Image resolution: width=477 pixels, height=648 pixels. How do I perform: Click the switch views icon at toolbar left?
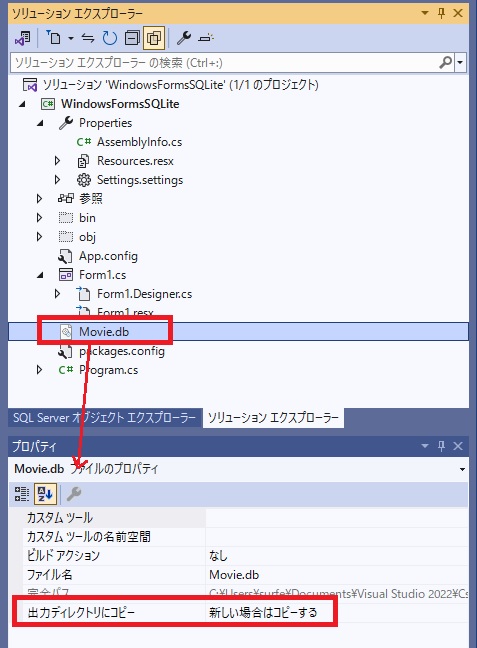[22, 38]
